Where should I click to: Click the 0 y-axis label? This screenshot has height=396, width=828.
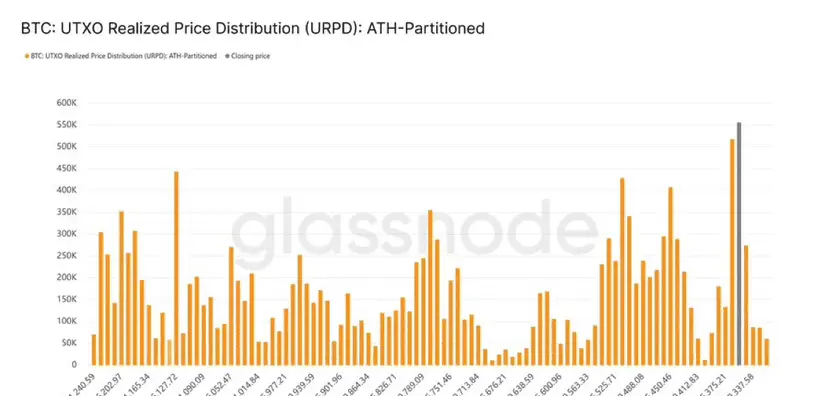tap(74, 364)
